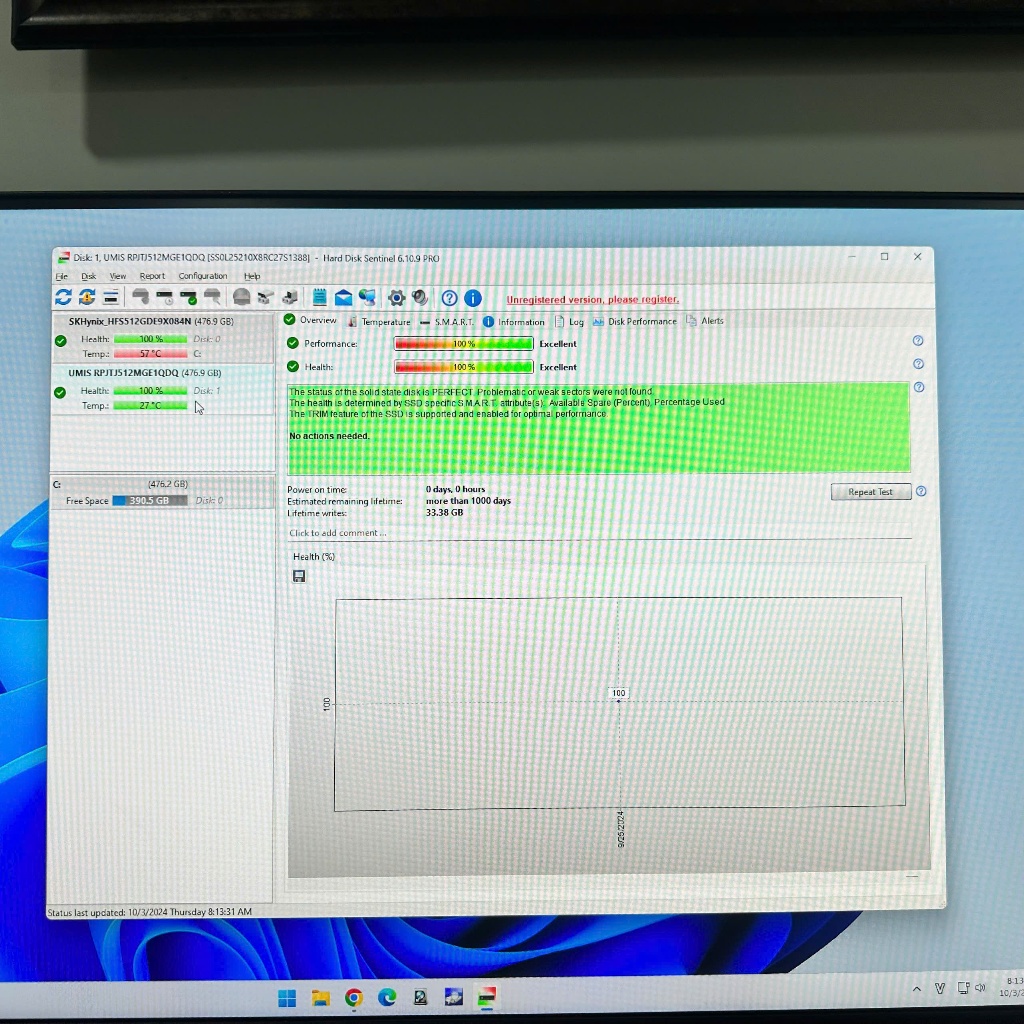Image resolution: width=1024 pixels, height=1024 pixels.
Task: Click the Unregistered version, please register link
Action: pyautogui.click(x=592, y=300)
